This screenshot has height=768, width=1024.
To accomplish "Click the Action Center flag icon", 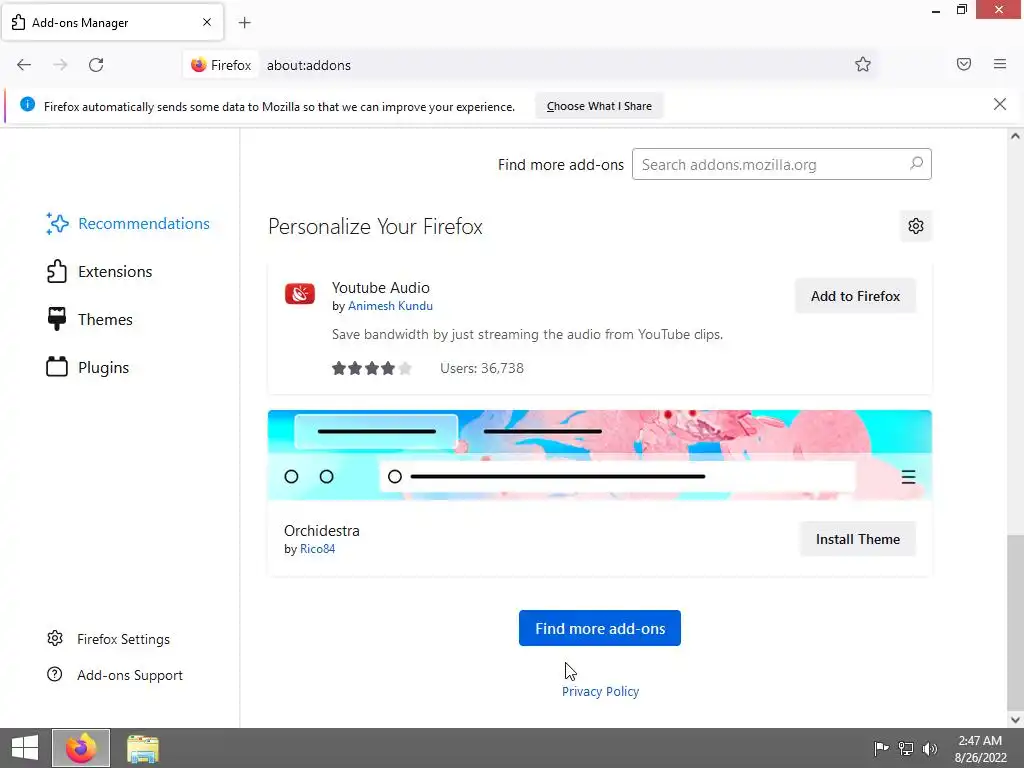I will pos(881,748).
